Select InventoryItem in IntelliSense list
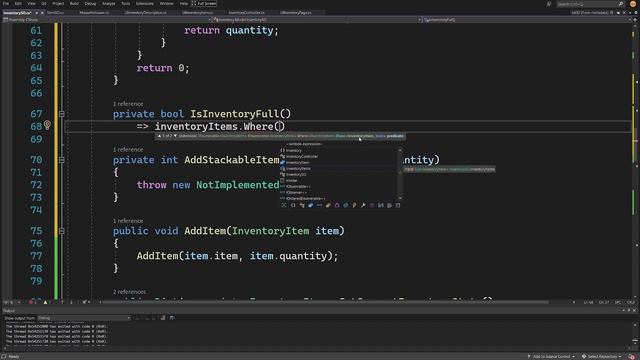The height and width of the screenshot is (360, 640). pyautogui.click(x=339, y=162)
